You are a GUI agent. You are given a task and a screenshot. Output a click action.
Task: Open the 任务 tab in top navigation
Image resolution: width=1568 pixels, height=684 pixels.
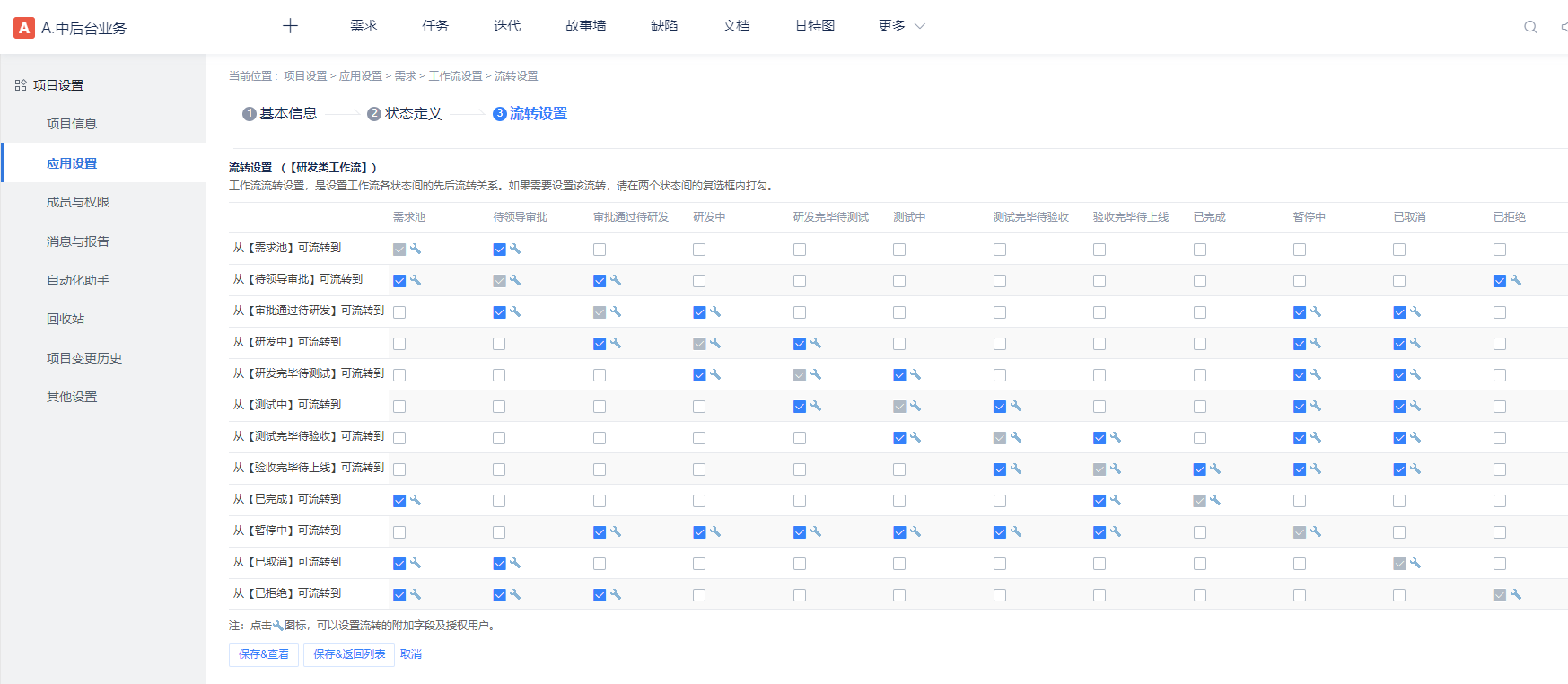[435, 26]
